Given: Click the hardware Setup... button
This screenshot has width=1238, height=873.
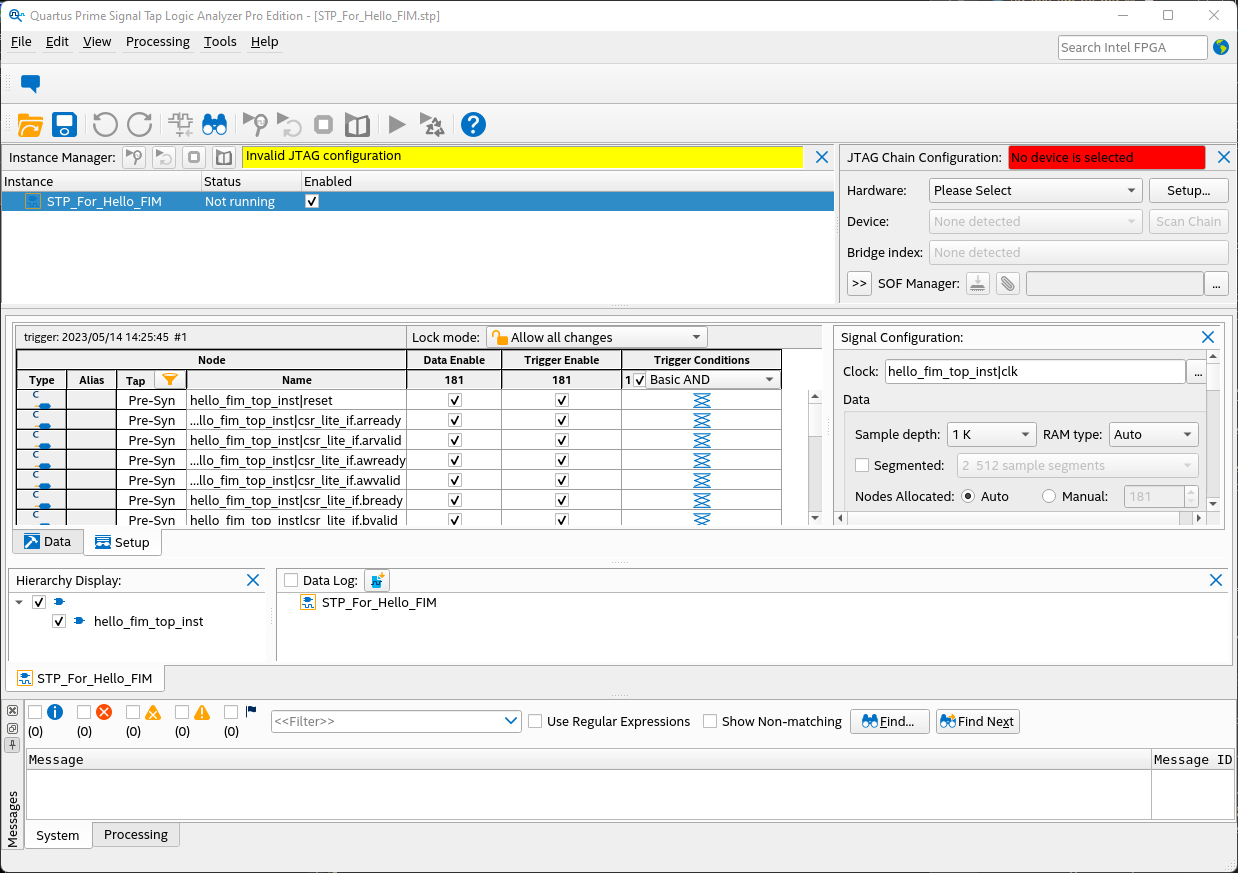Looking at the screenshot, I should [x=1188, y=190].
